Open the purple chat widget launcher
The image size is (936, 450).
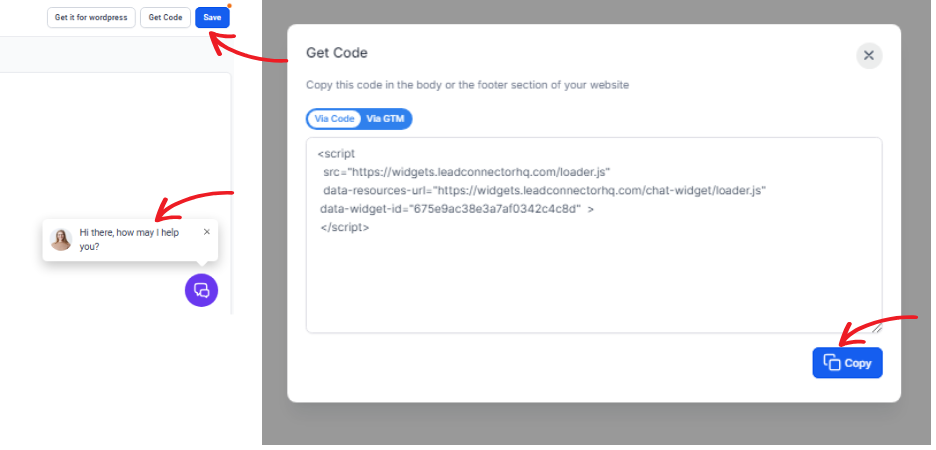201,291
